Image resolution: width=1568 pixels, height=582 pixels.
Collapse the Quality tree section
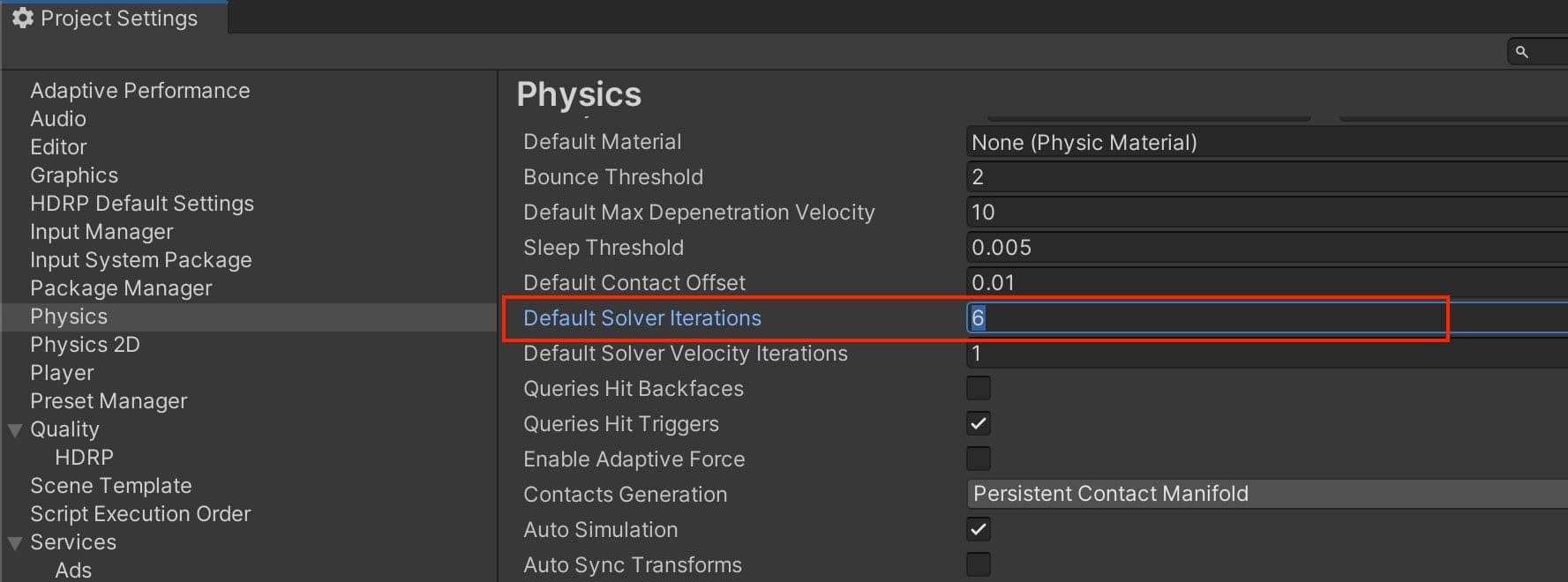coord(15,430)
